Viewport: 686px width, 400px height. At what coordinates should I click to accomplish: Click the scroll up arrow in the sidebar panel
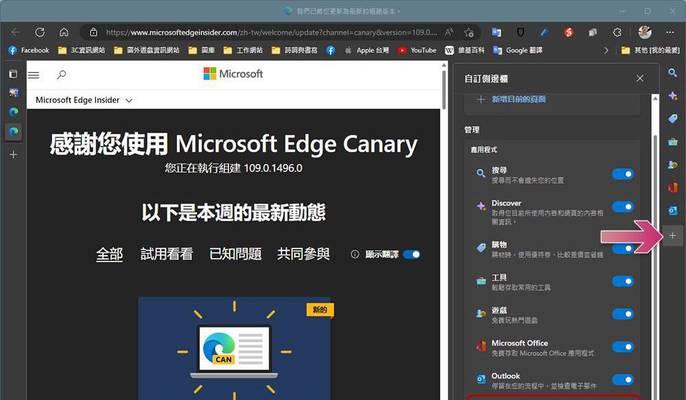coord(655,98)
